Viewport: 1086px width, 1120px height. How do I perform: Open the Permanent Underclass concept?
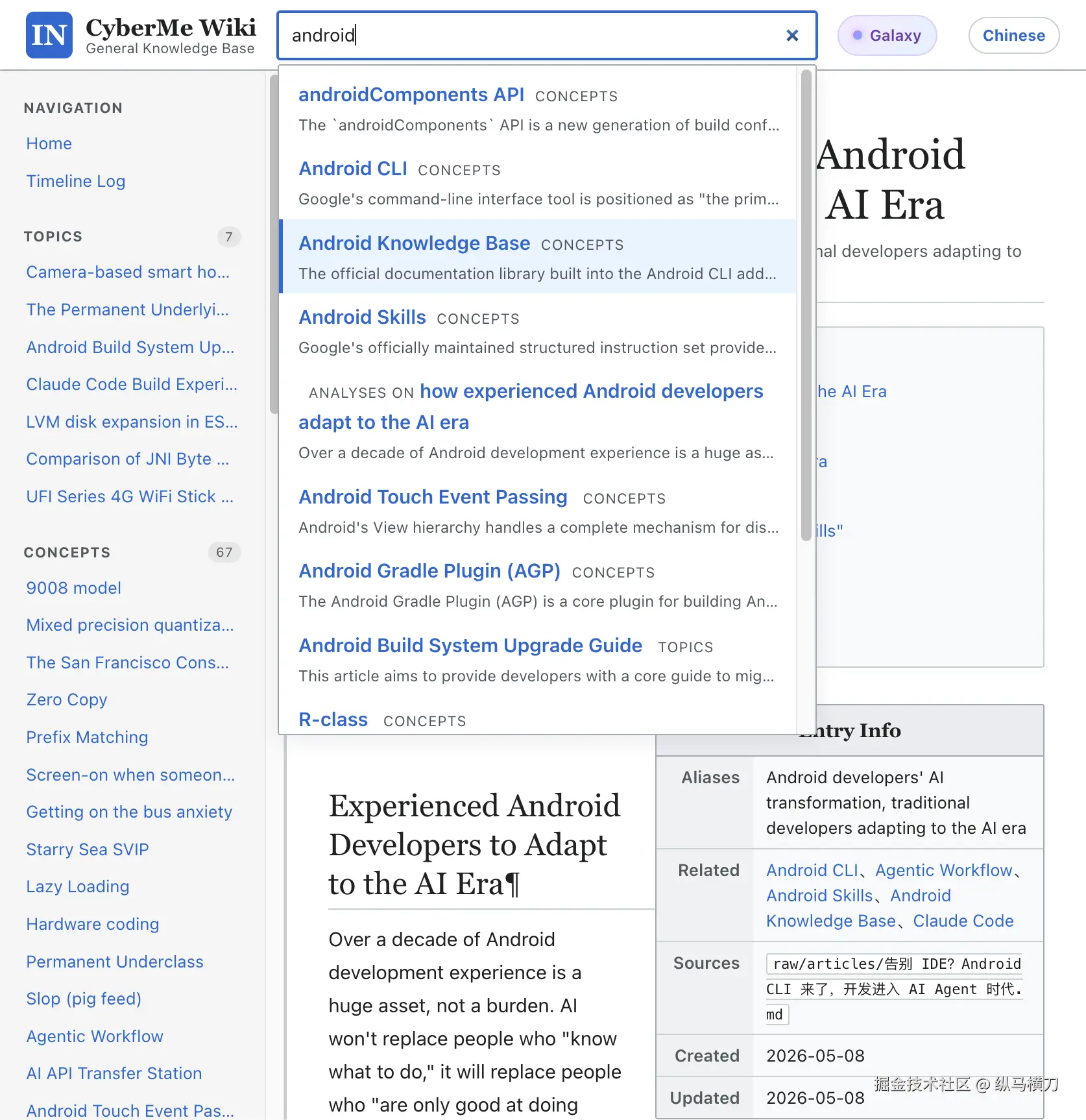click(115, 962)
